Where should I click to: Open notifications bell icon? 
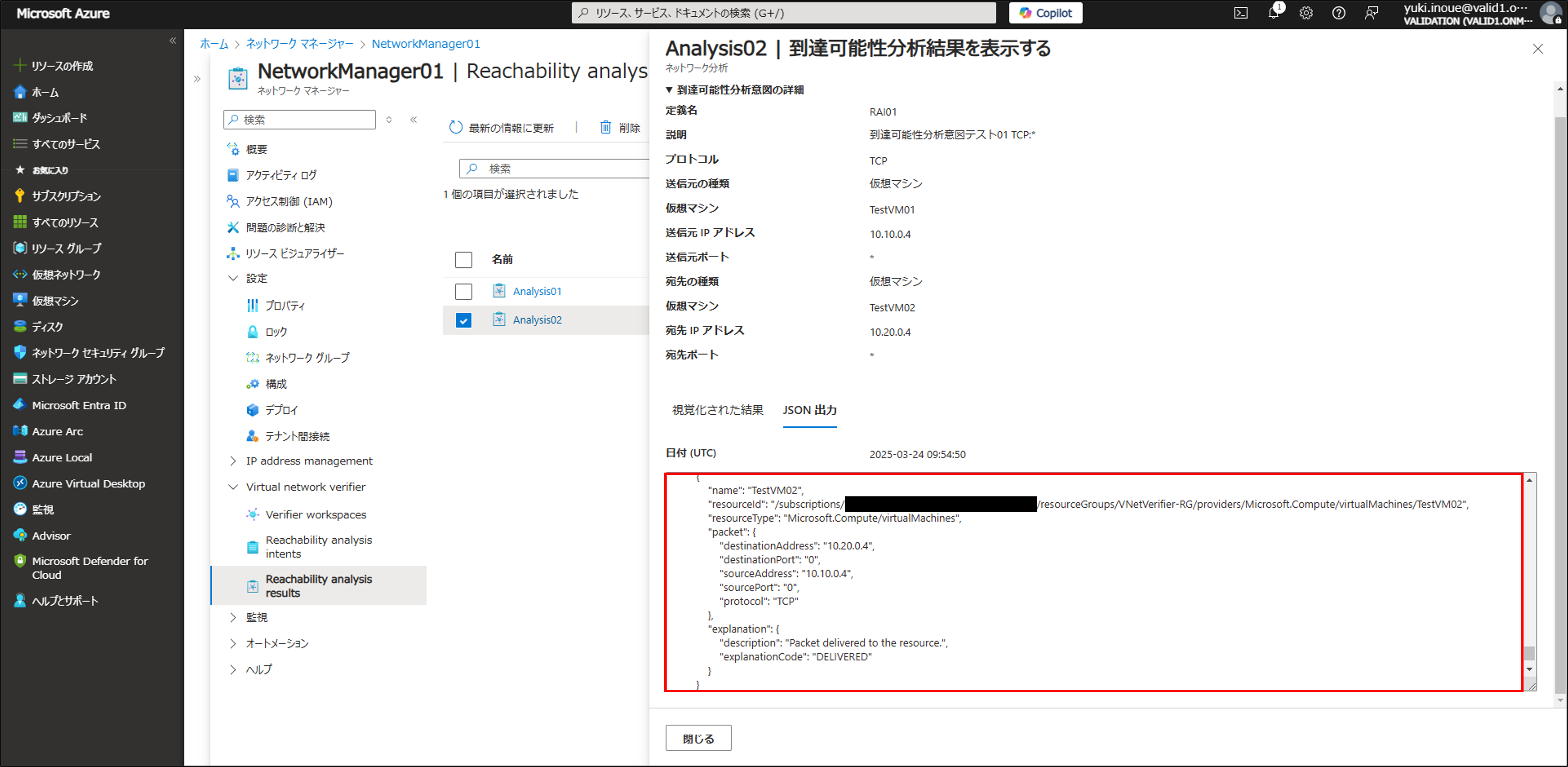point(1273,13)
